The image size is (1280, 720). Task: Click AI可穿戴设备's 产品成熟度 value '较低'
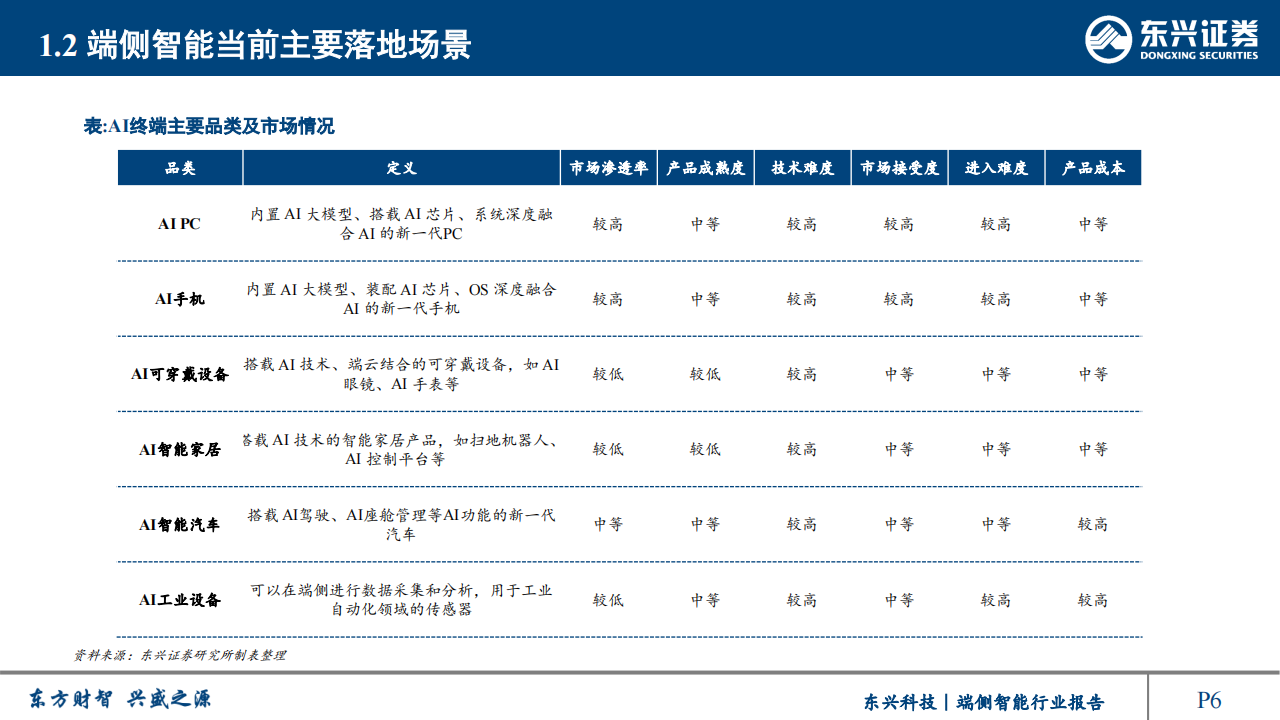click(705, 374)
